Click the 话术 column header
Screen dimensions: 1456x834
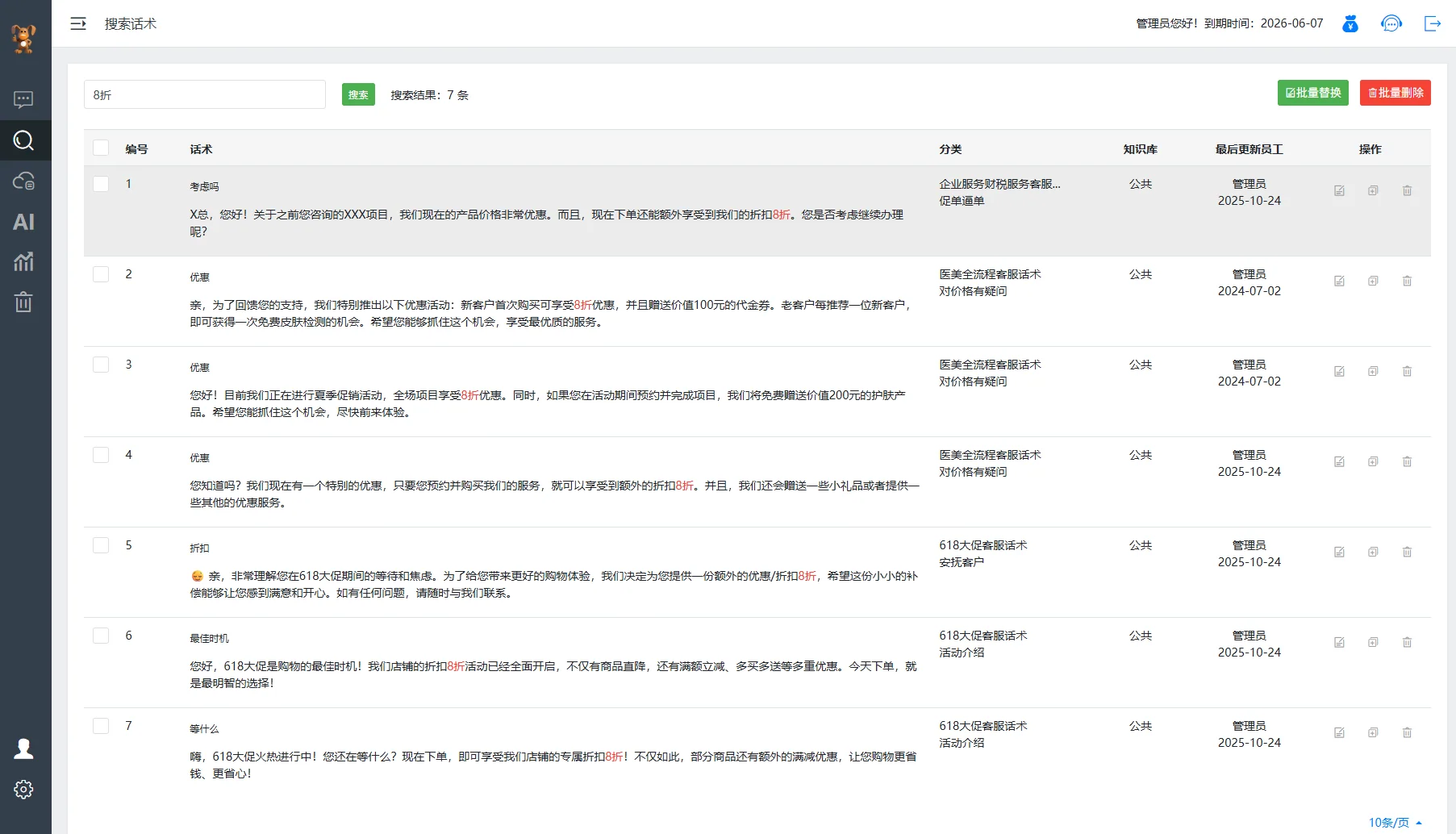201,149
